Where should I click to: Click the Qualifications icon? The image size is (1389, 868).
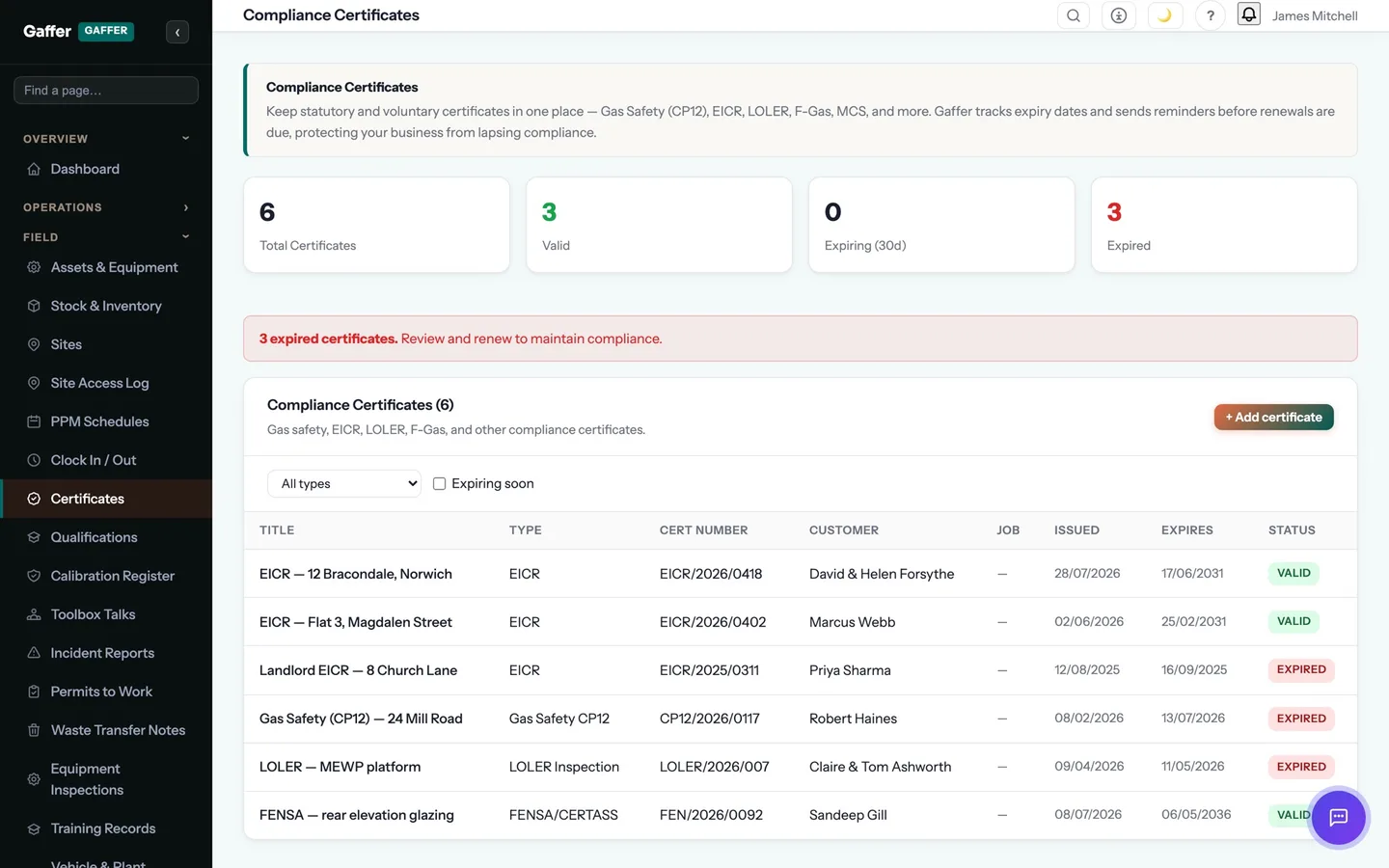34,537
